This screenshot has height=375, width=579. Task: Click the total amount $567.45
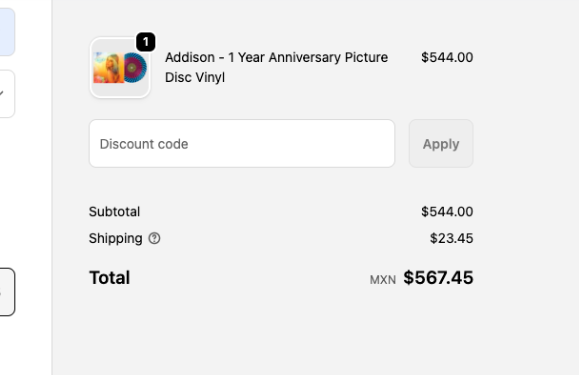click(x=438, y=278)
